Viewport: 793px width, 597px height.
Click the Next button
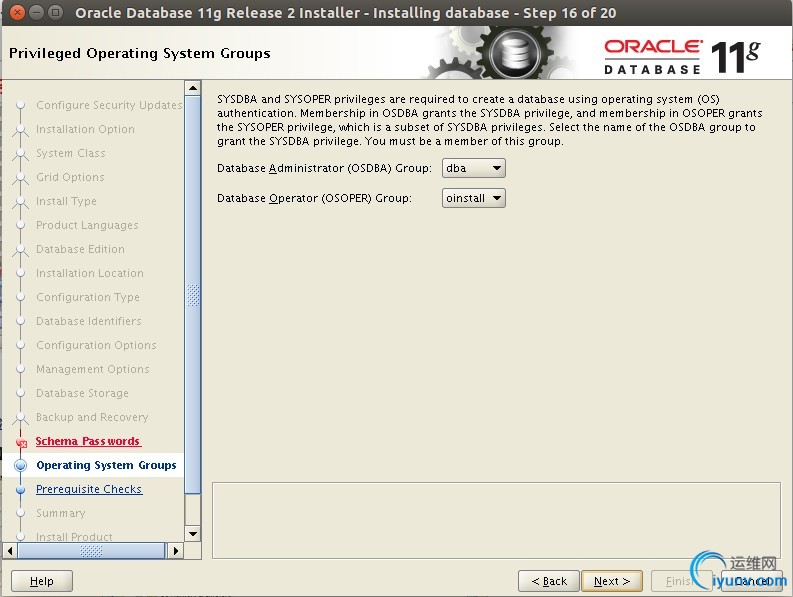click(x=612, y=581)
